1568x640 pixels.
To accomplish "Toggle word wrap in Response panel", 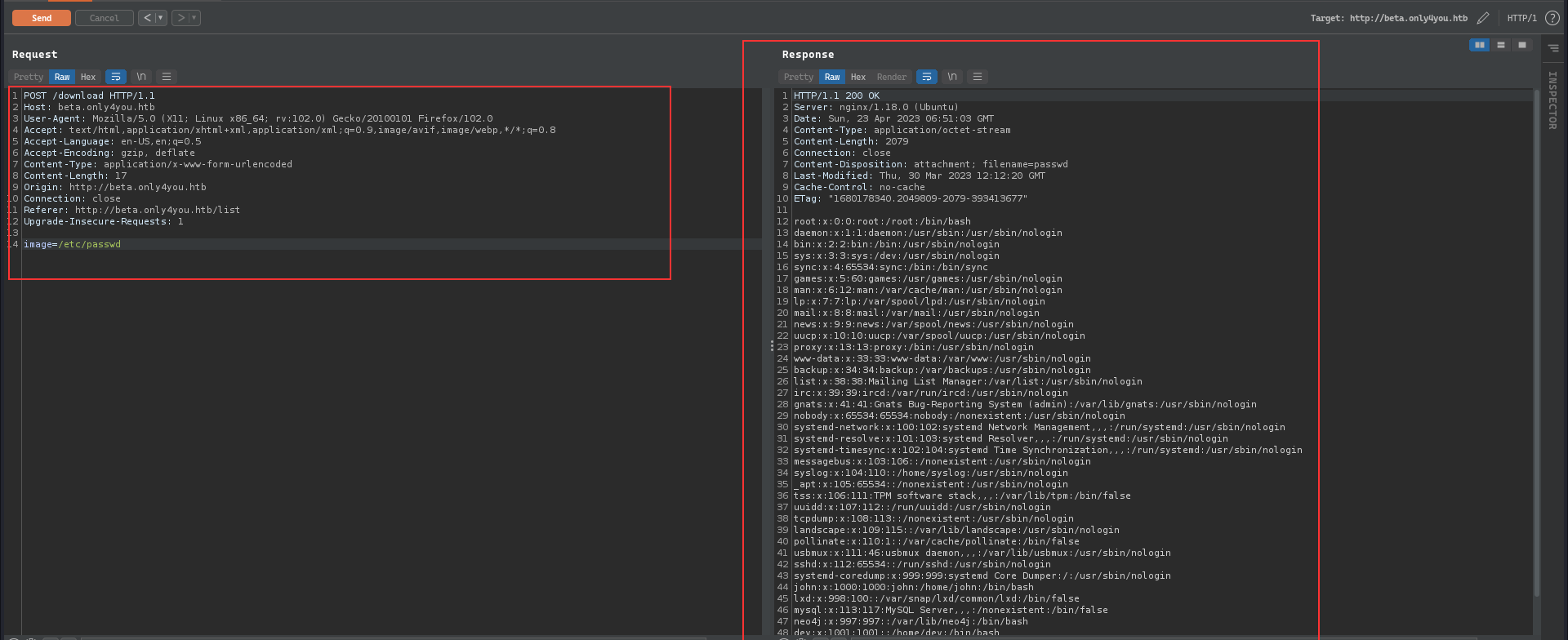I will click(x=927, y=77).
